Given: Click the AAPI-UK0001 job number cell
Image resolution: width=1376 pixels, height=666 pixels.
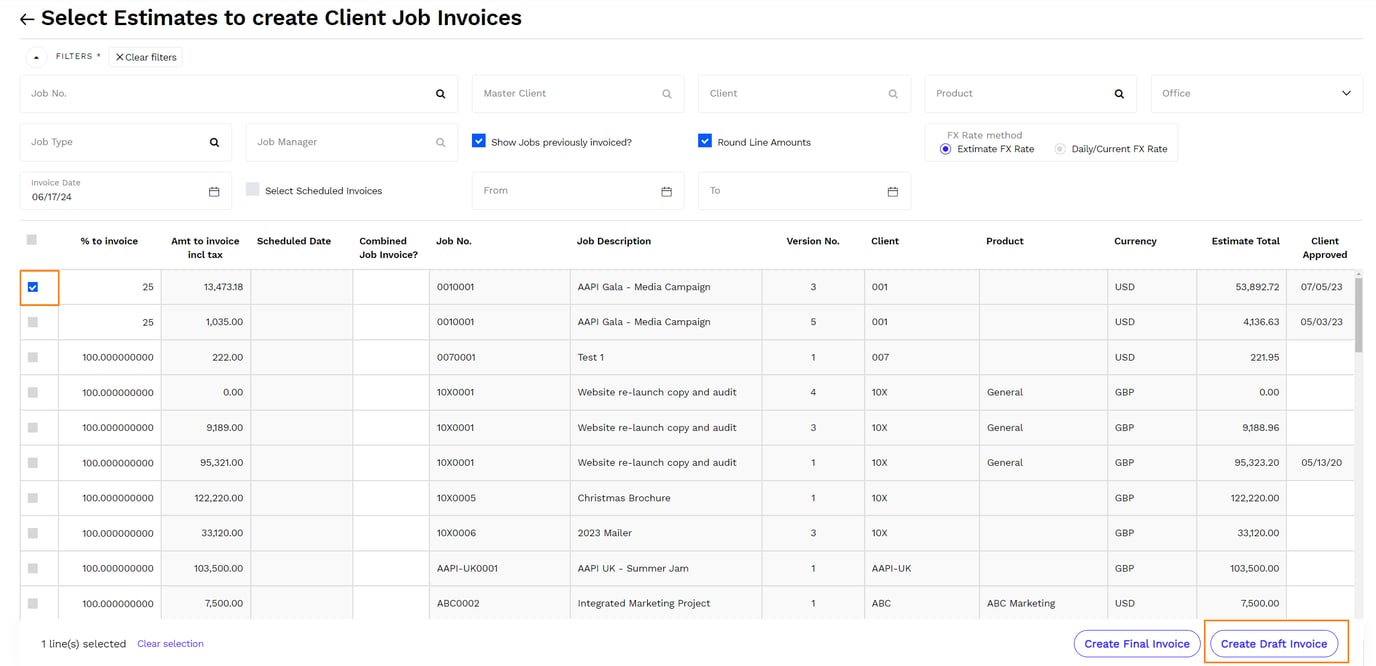Looking at the screenshot, I should (499, 568).
